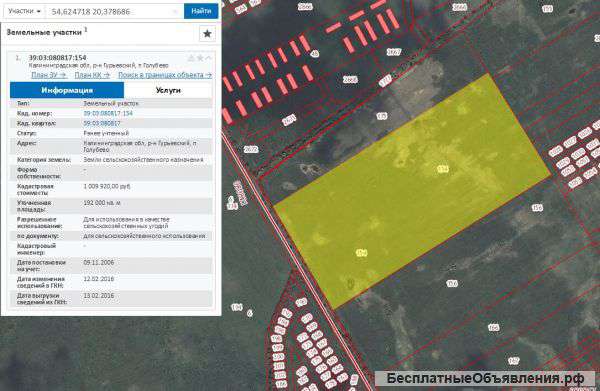Image resolution: width=600 pixels, height=391 pixels.
Task: Switch to the Услуги tab
Action: (168, 90)
